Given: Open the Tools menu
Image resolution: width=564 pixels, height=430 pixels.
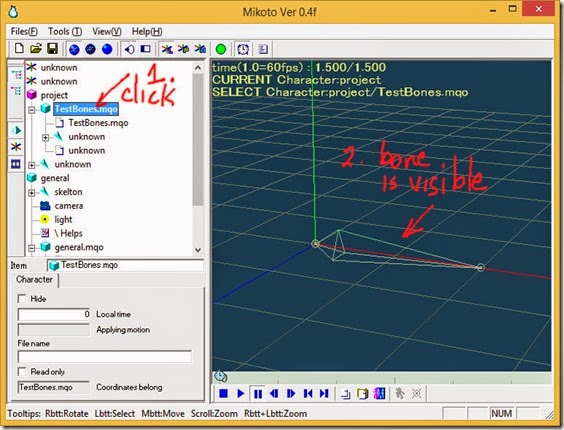Looking at the screenshot, I should (x=65, y=32).
